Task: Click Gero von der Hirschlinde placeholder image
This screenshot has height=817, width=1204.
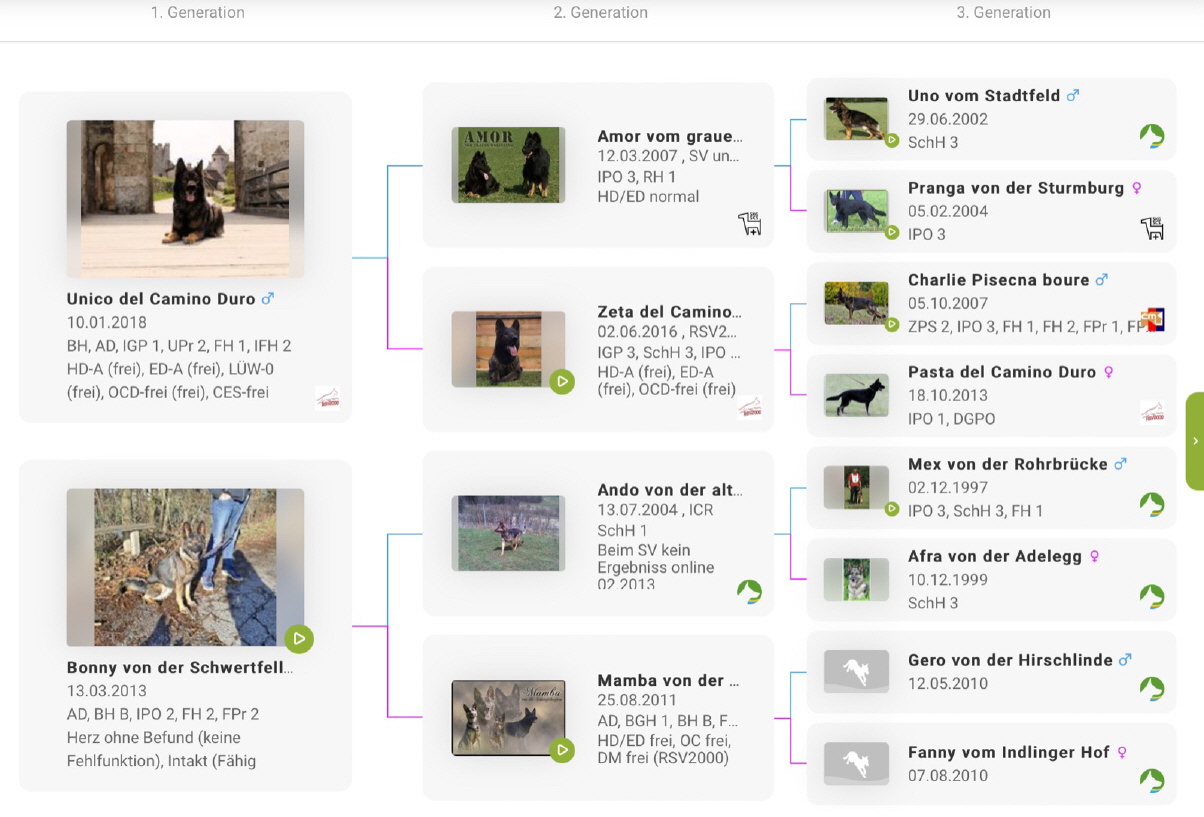Action: pyautogui.click(x=856, y=672)
